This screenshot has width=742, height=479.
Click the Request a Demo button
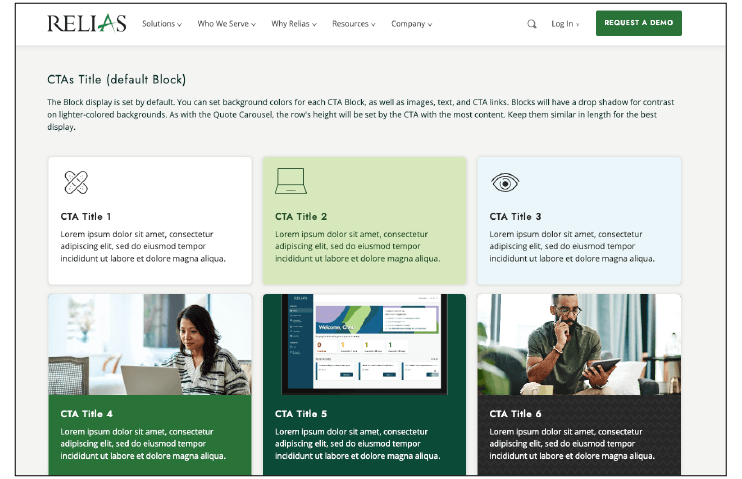[x=638, y=23]
